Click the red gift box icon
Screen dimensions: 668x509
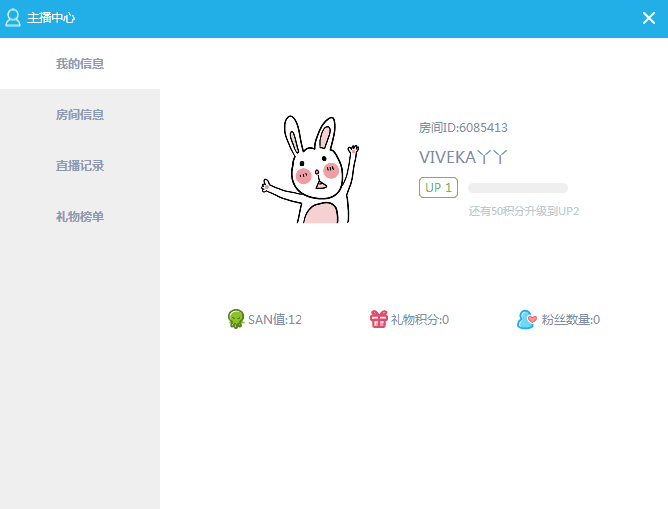tap(378, 319)
